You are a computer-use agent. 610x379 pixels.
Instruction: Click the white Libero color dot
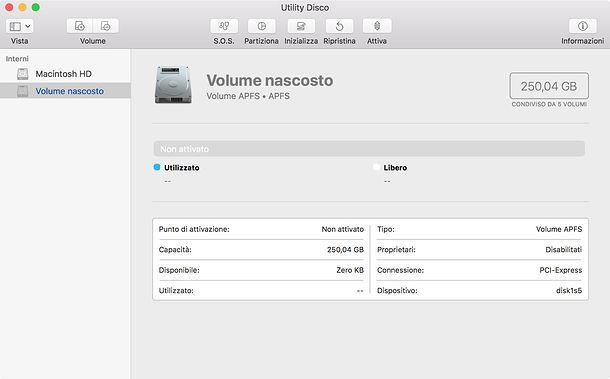point(376,167)
